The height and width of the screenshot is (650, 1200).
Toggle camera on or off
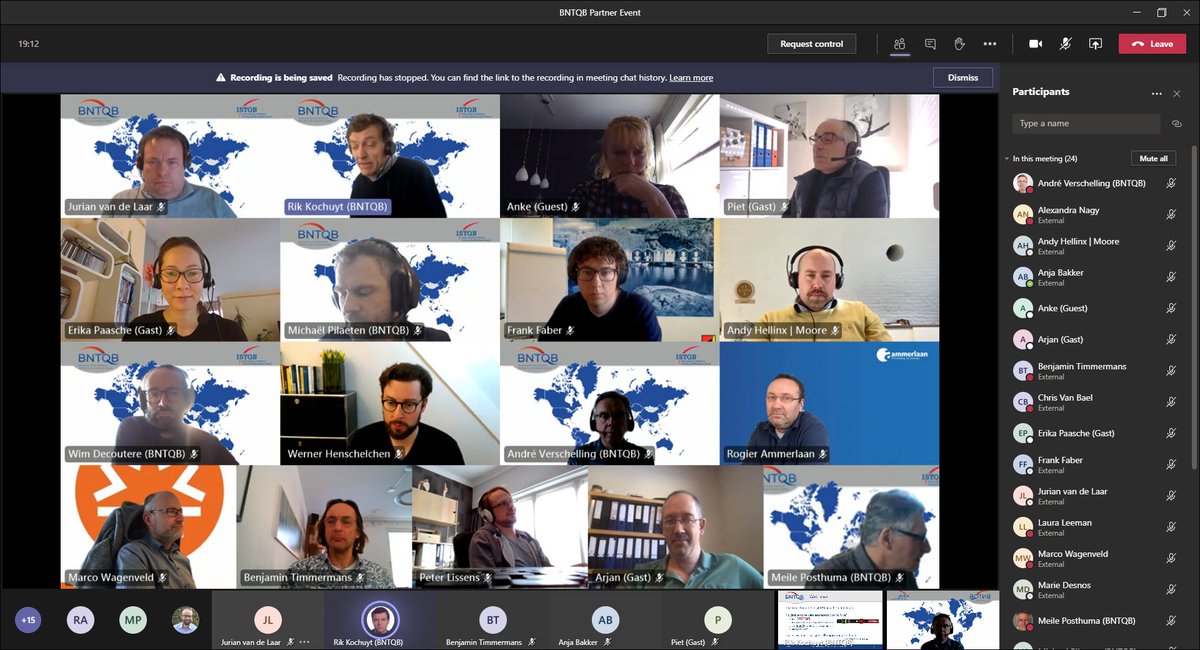[x=1036, y=44]
